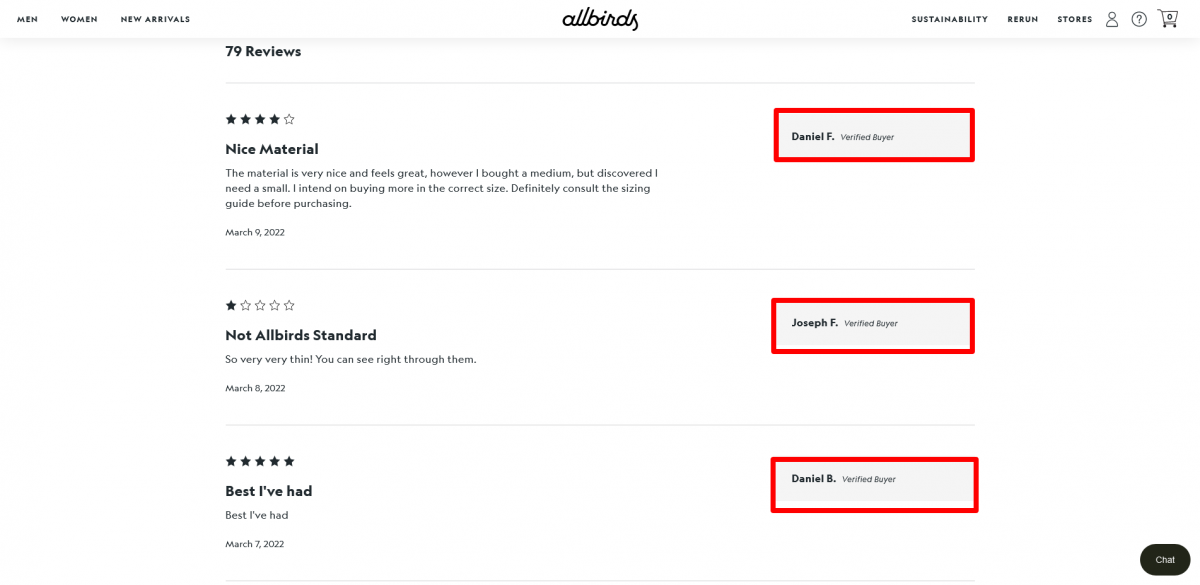Click the 79 Reviews heading

[x=262, y=51]
